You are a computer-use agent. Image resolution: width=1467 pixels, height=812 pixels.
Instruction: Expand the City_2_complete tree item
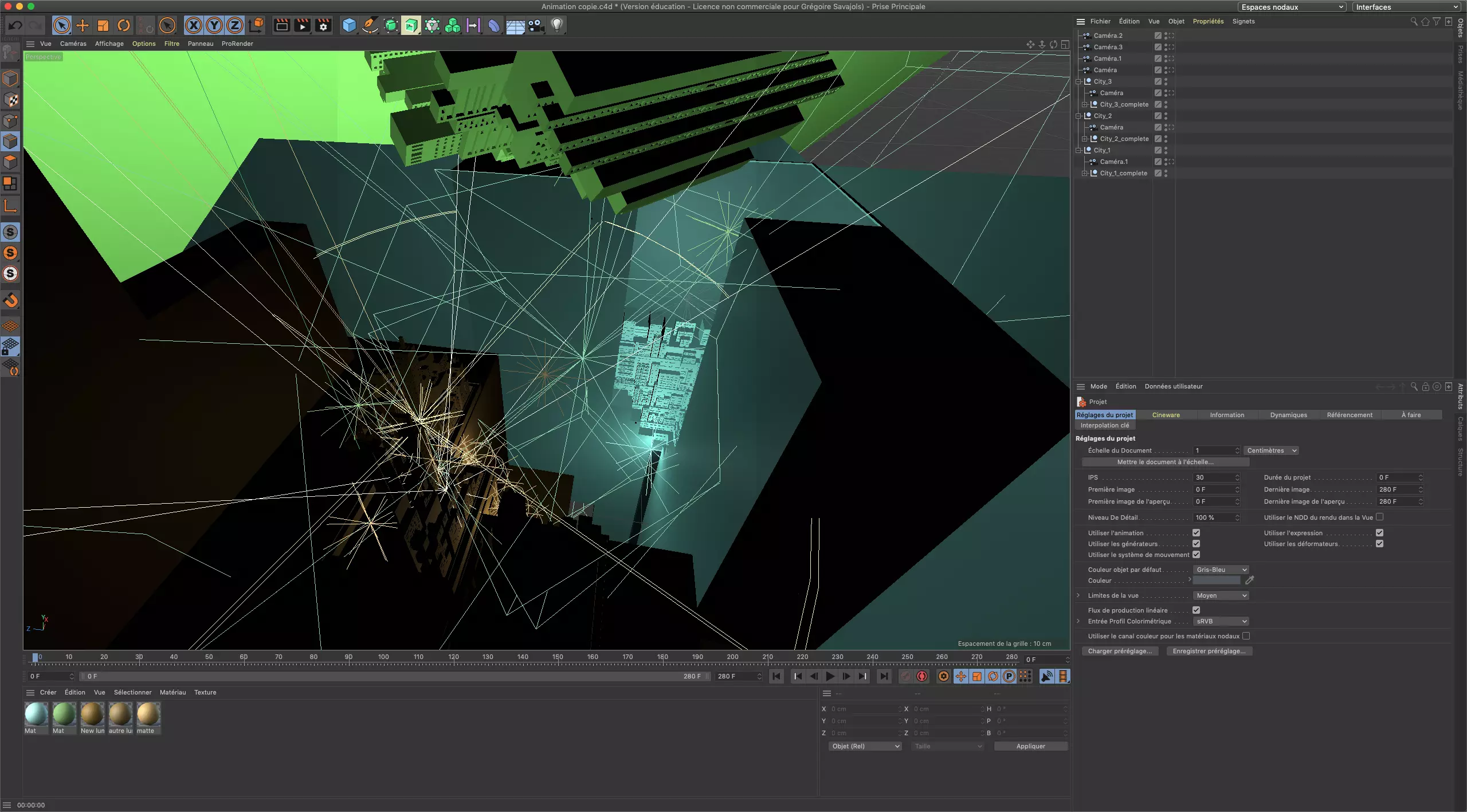(x=1084, y=139)
